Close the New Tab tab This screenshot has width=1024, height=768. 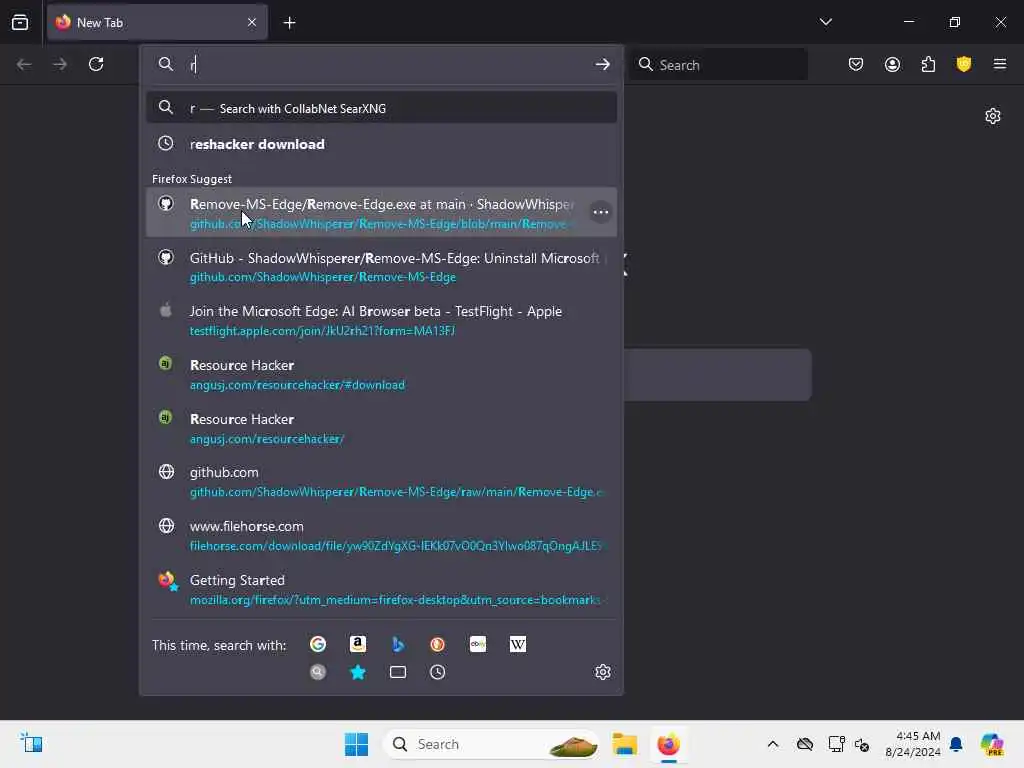252,22
